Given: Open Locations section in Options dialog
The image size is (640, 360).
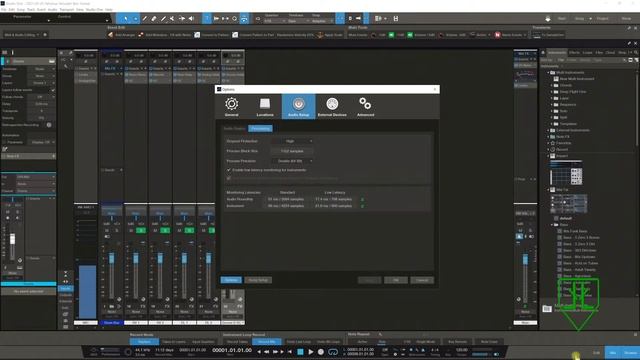Looking at the screenshot, I should tap(265, 107).
